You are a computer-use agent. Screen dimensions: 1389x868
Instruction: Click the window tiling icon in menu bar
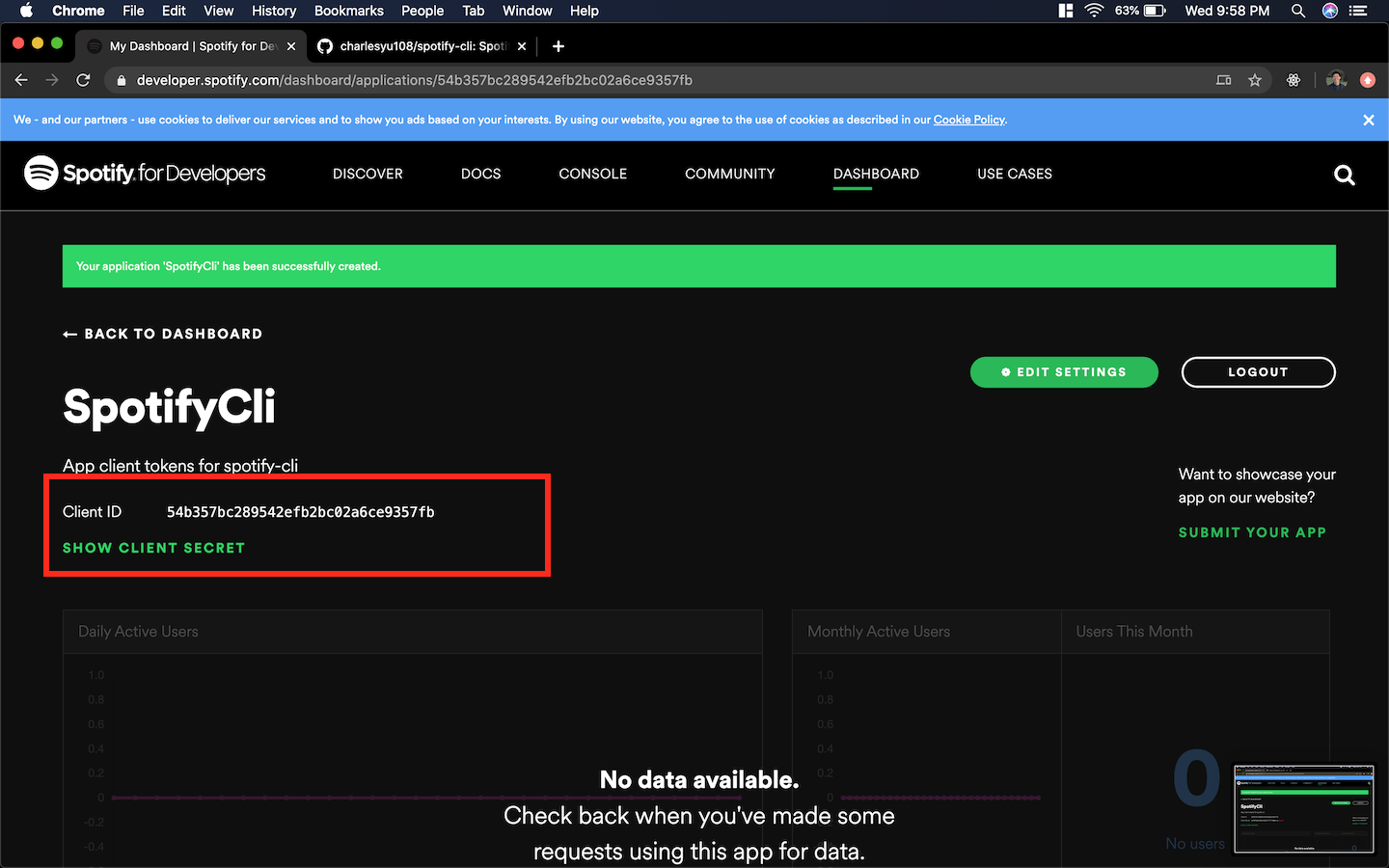(x=1066, y=11)
